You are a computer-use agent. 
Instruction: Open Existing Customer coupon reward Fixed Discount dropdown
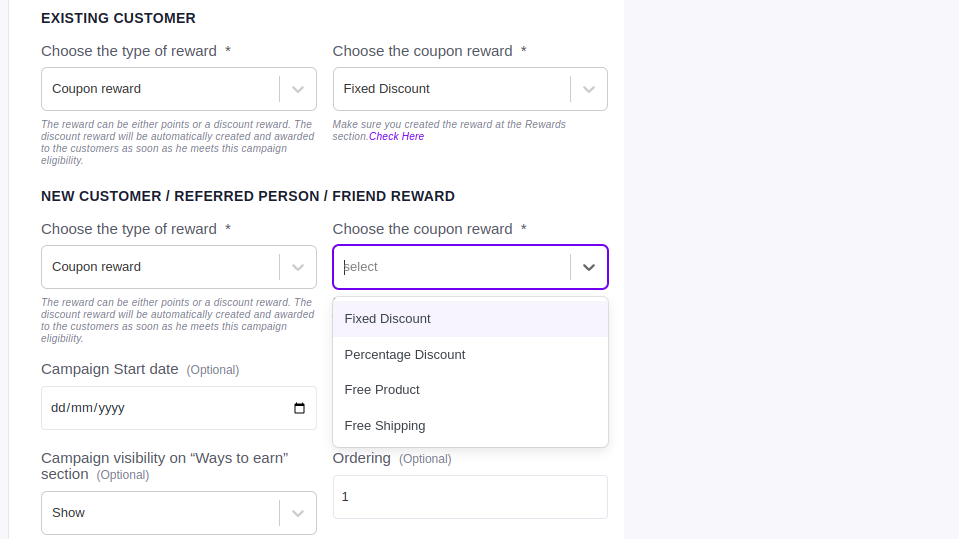point(470,89)
